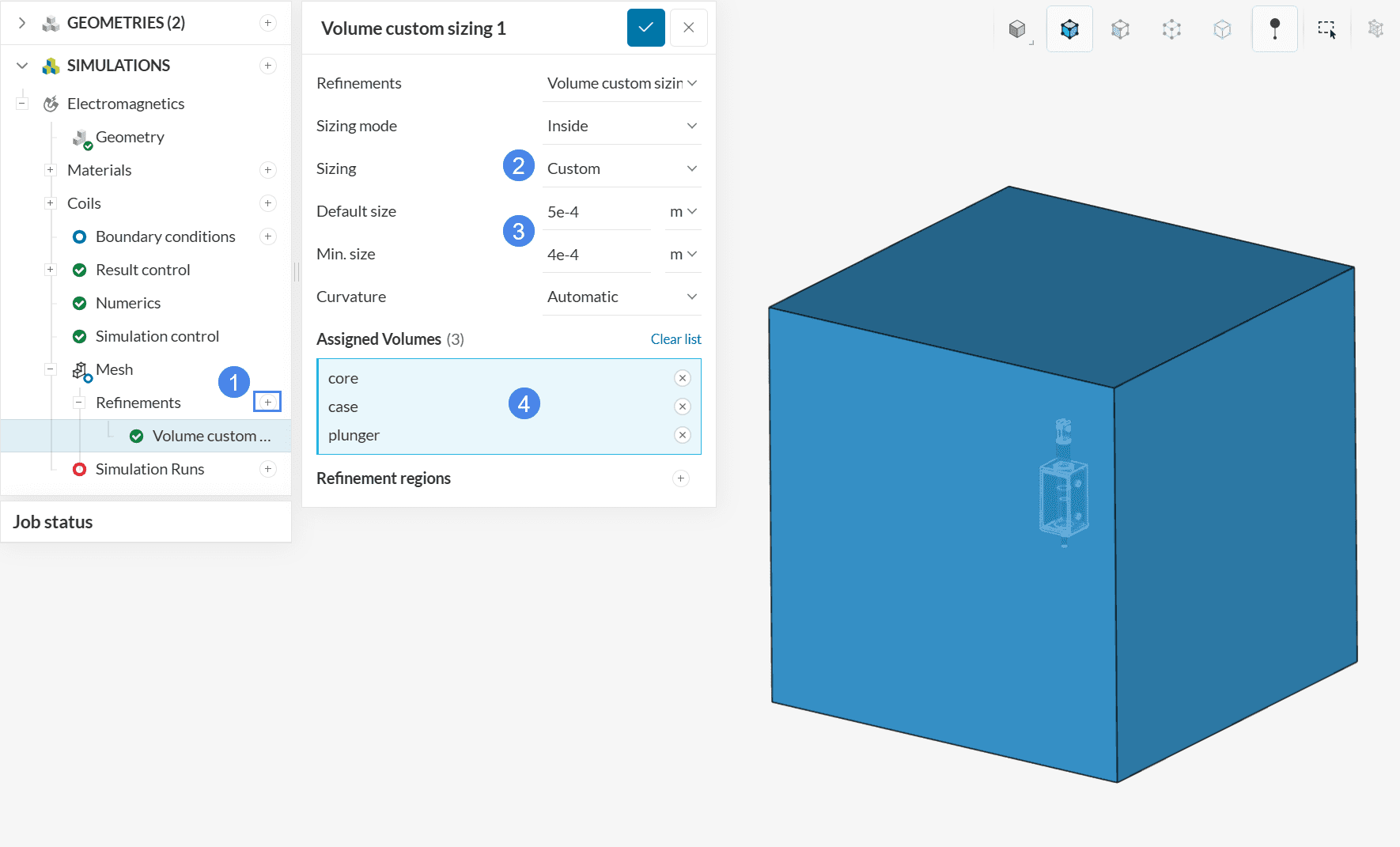This screenshot has height=847, width=1400.
Task: Change the Default size unit dropdown
Action: click(x=683, y=211)
